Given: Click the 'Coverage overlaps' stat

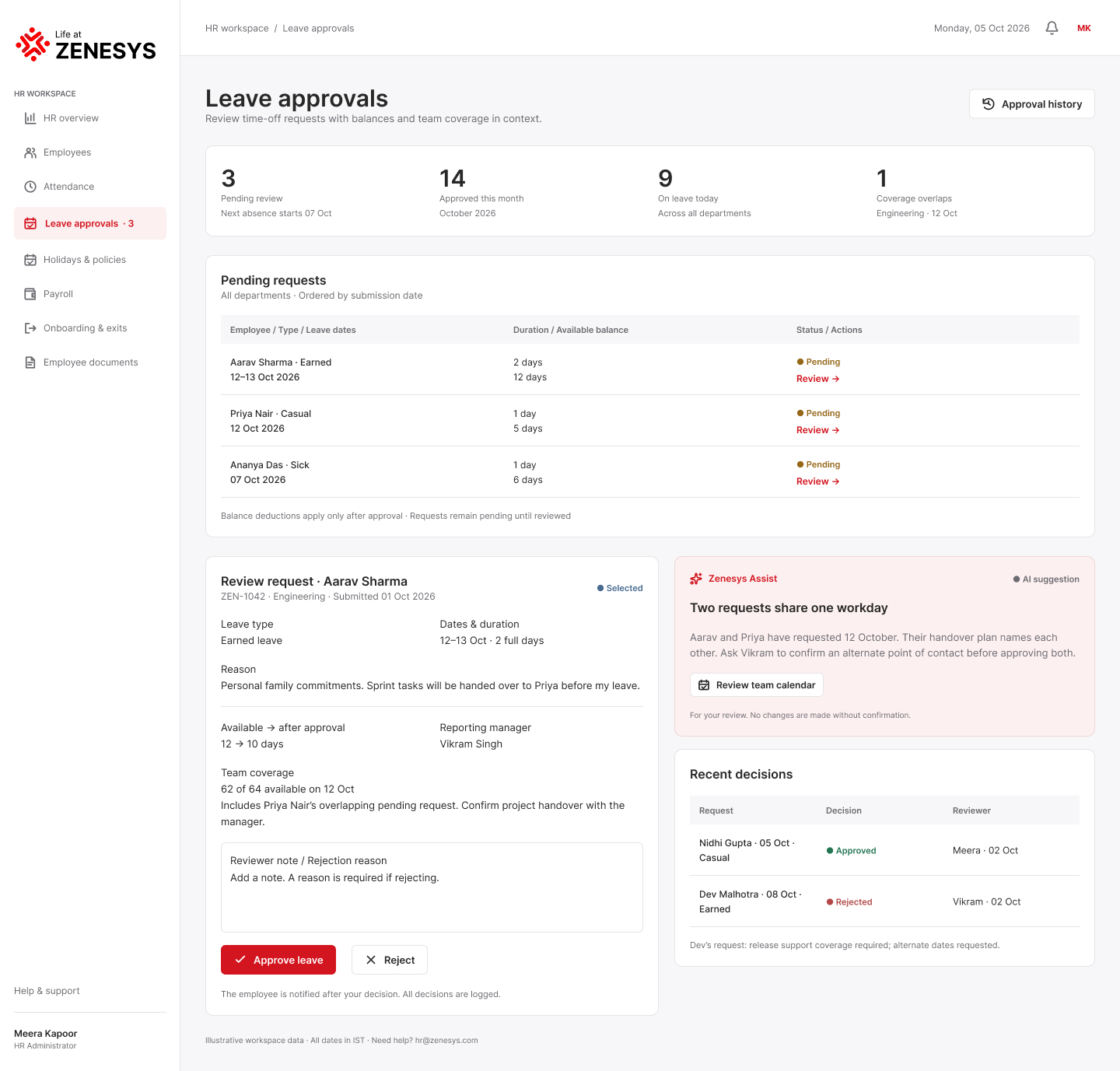Looking at the screenshot, I should (x=917, y=191).
